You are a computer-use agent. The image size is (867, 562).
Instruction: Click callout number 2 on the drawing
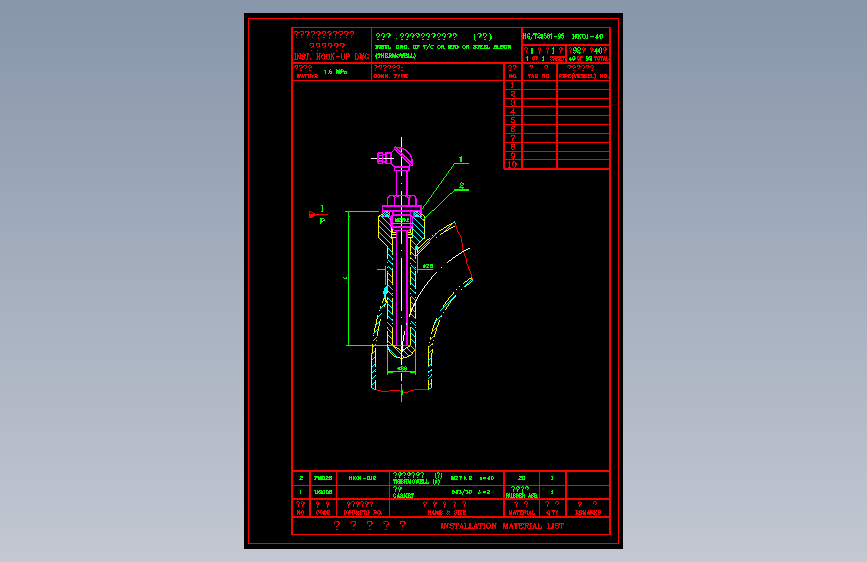click(x=461, y=186)
